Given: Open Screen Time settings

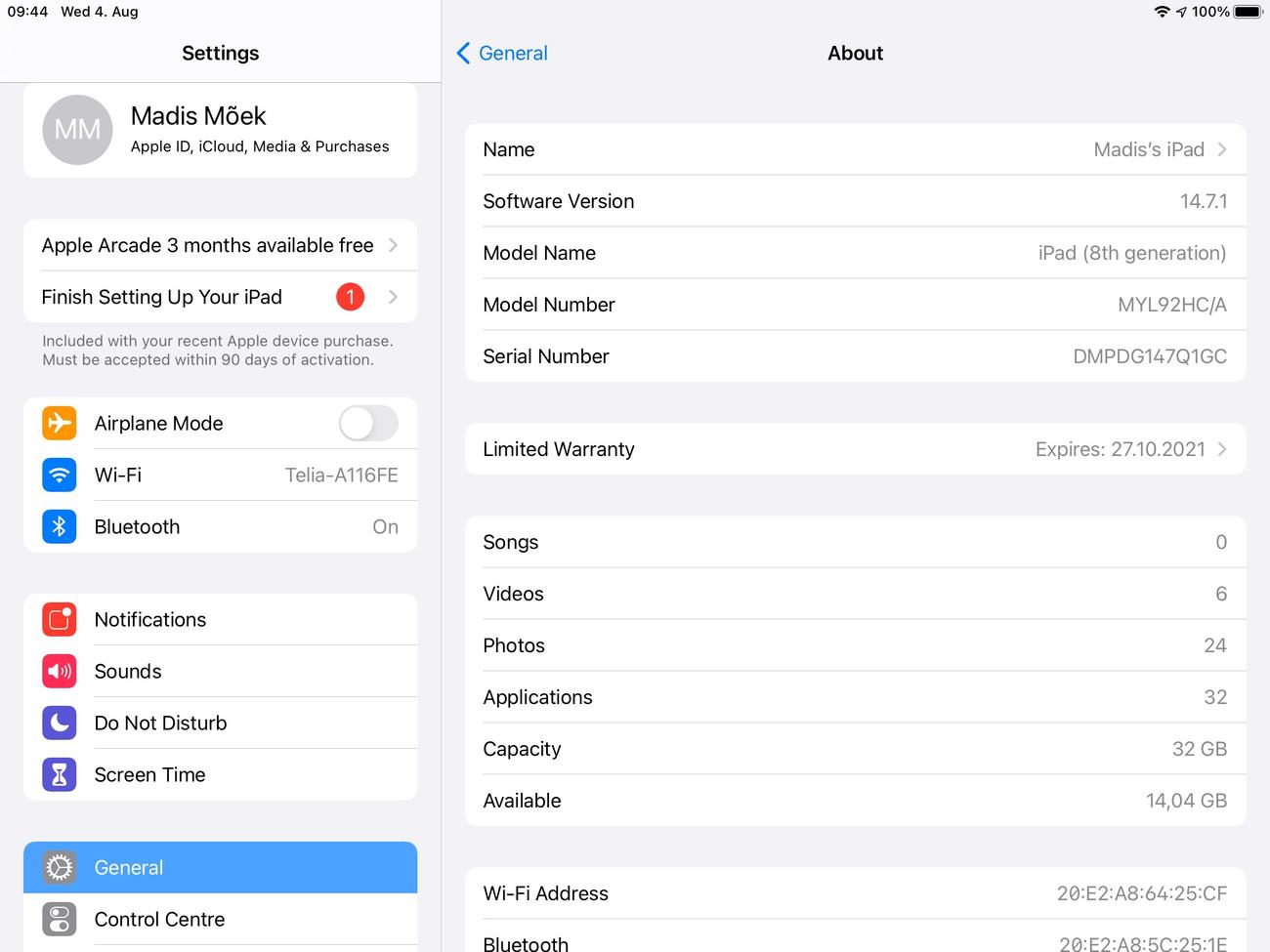Looking at the screenshot, I should 220,774.
